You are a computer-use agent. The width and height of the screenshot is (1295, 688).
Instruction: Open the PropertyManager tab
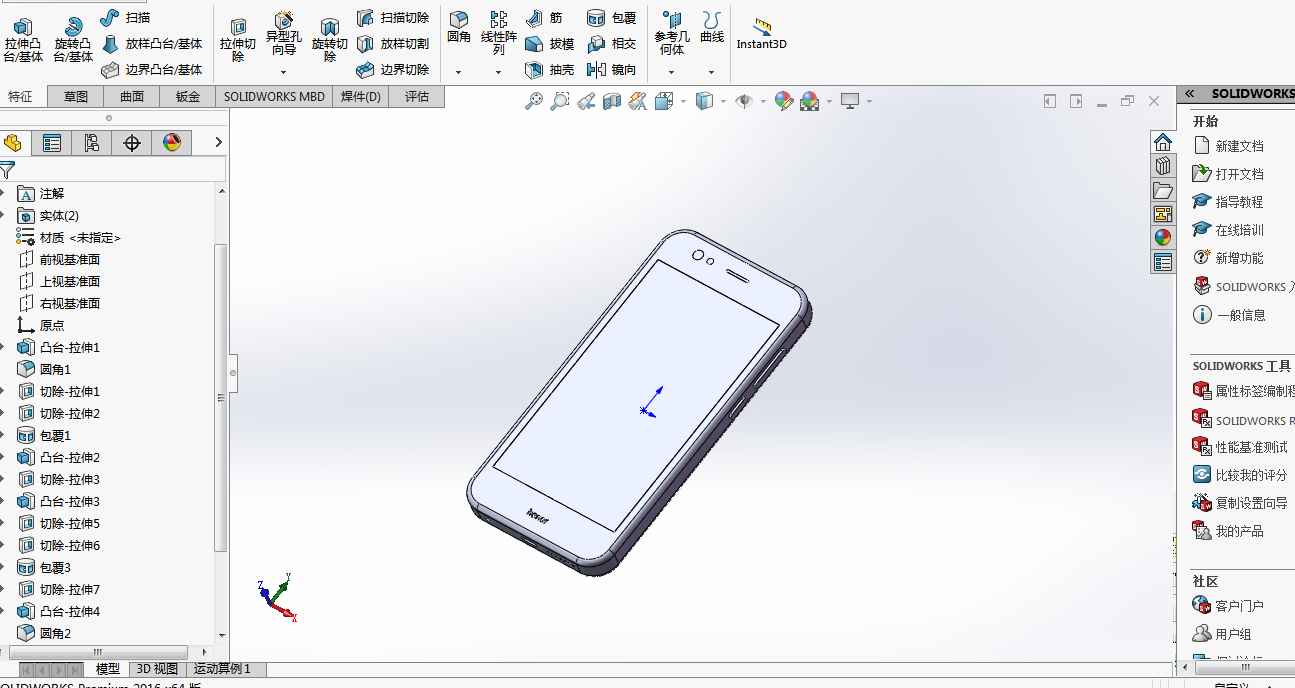(x=52, y=143)
